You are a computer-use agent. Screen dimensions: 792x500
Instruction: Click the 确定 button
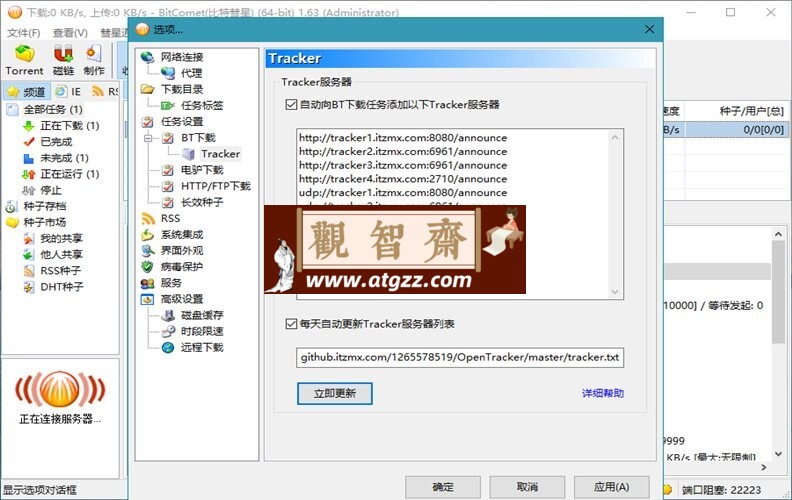pos(442,487)
